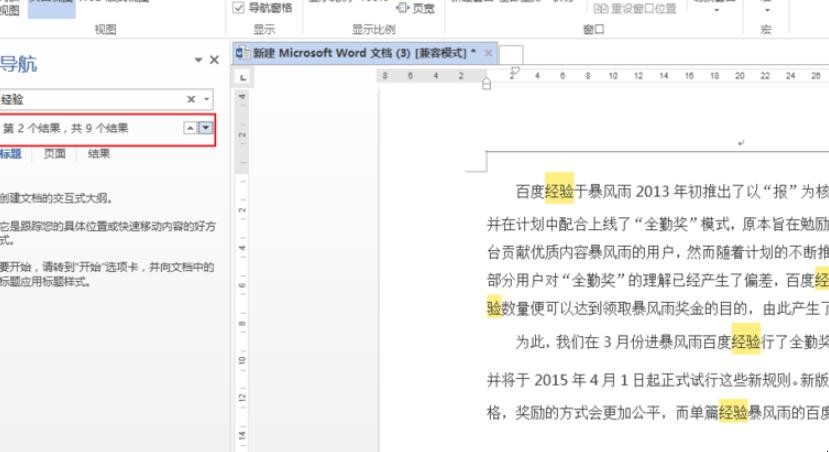Open the 宏 macros dropdown

[766, 8]
